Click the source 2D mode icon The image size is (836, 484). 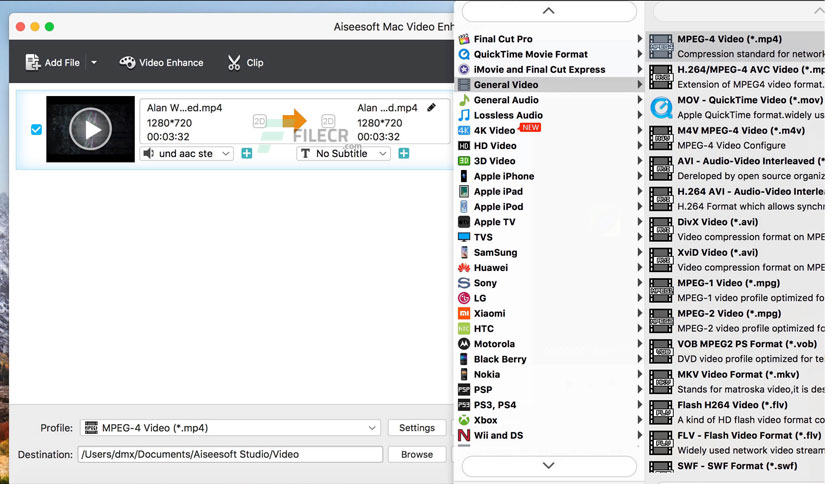260,122
